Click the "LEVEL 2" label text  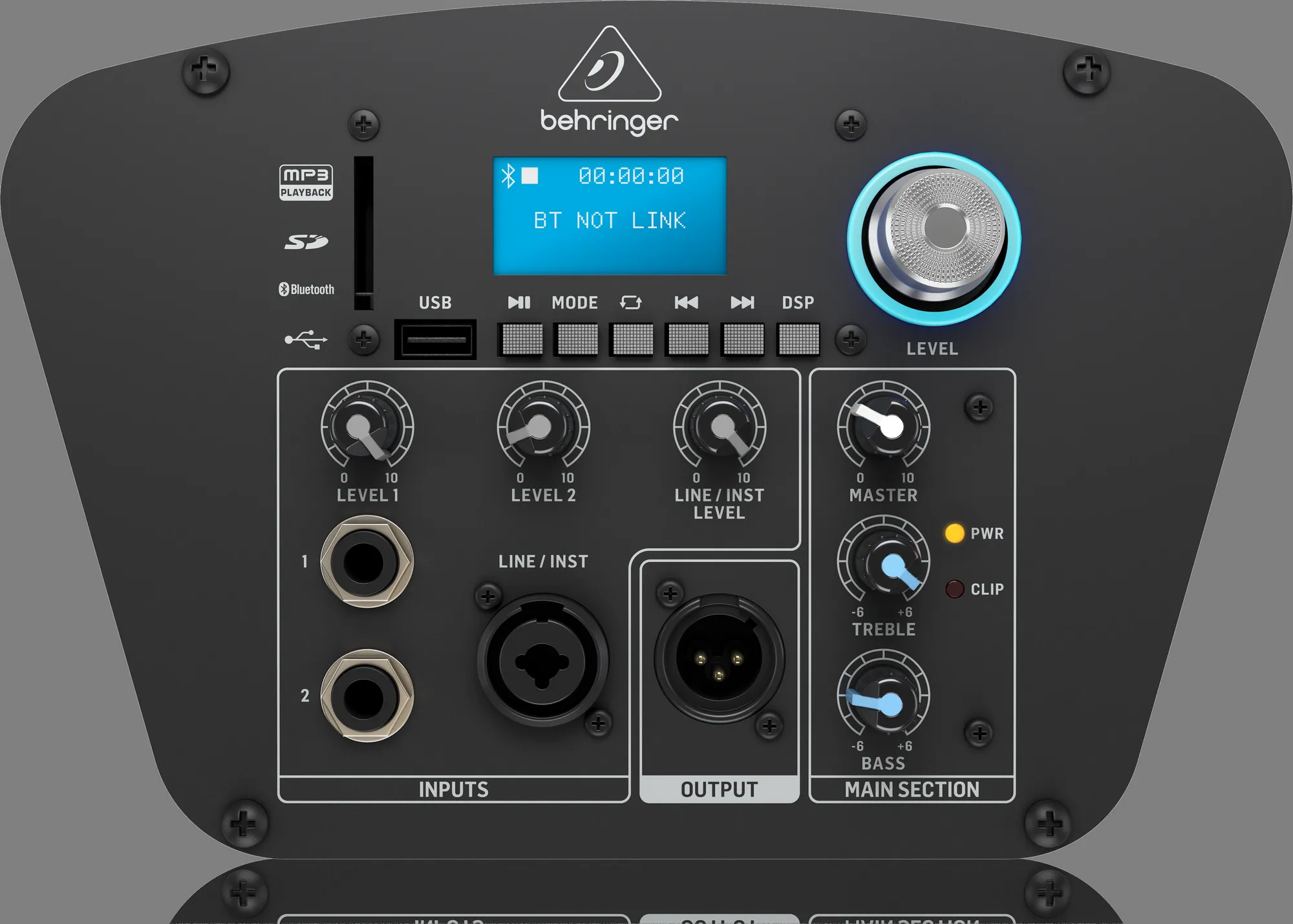click(543, 495)
